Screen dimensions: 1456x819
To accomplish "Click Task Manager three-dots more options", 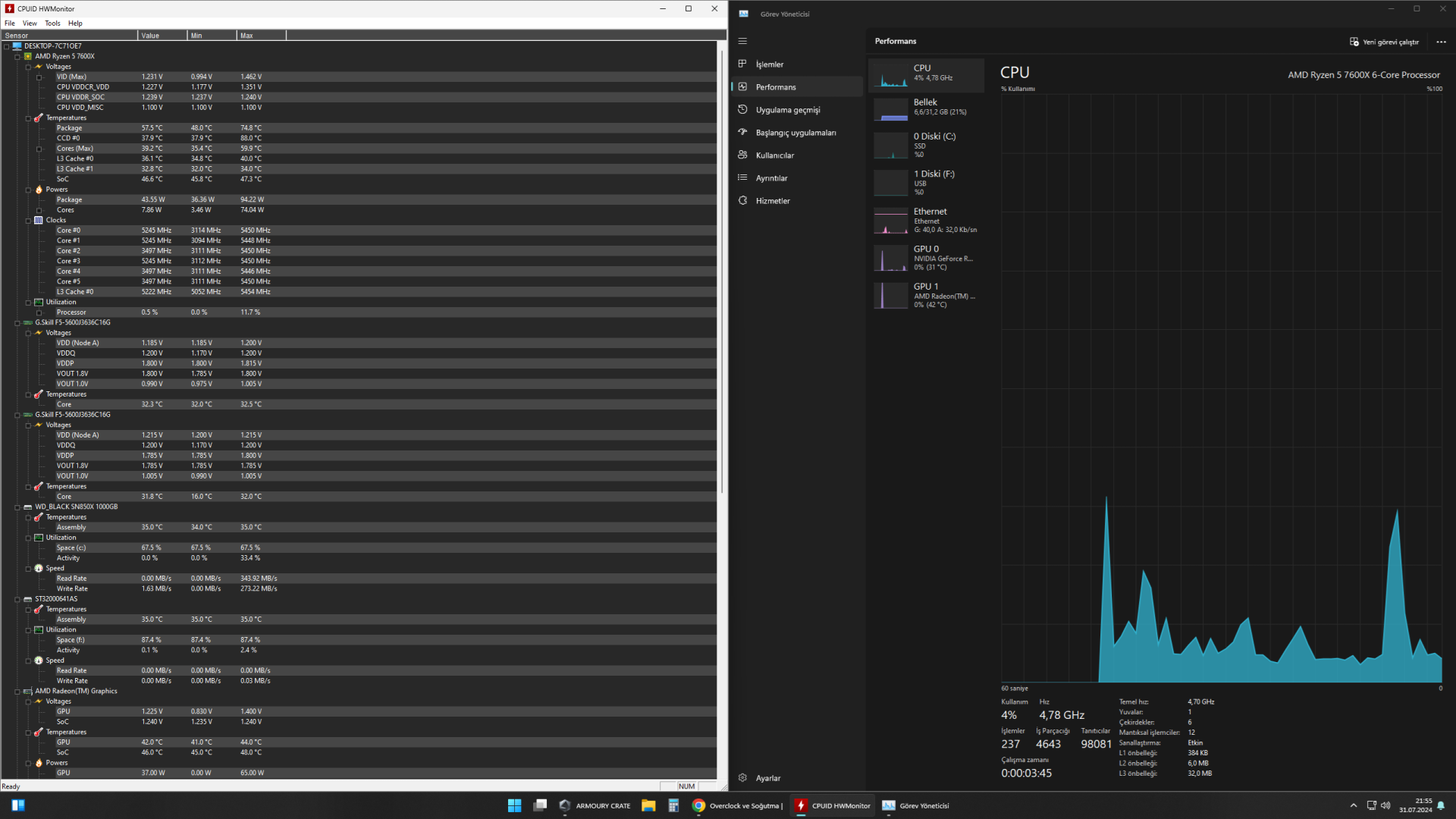I will click(1441, 42).
